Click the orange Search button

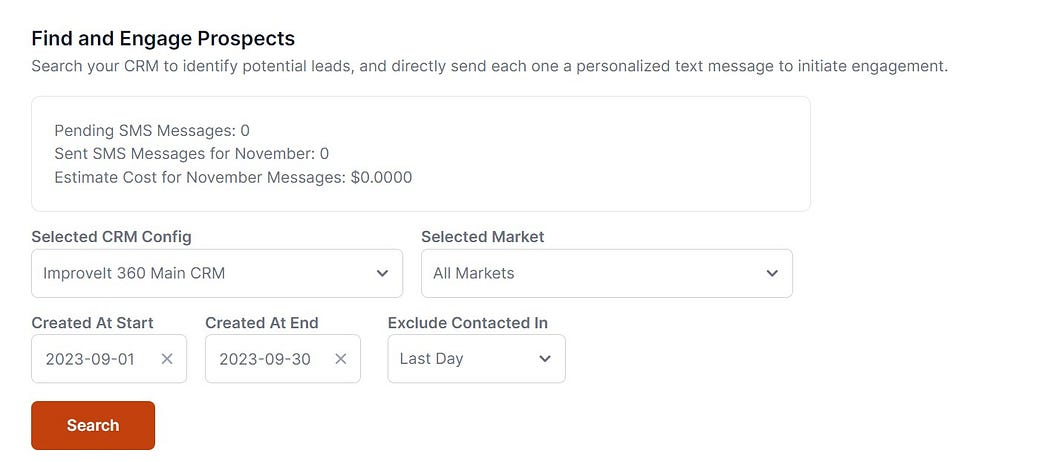pyautogui.click(x=93, y=425)
